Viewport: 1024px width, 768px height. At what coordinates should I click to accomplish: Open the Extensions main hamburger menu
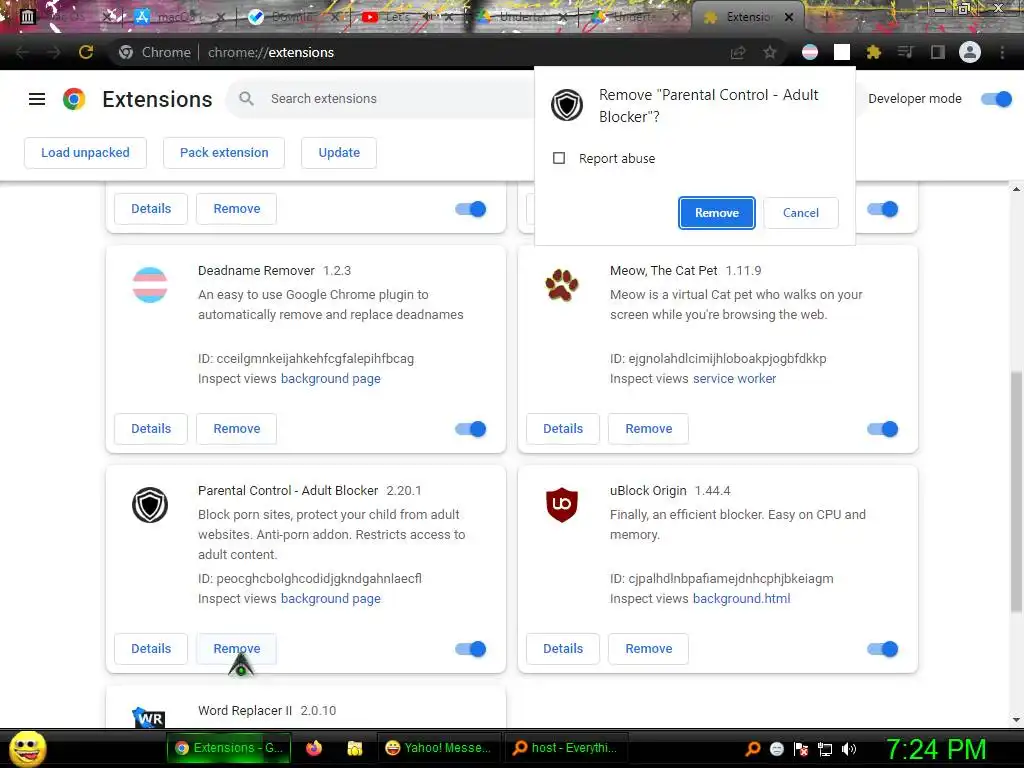pos(37,99)
